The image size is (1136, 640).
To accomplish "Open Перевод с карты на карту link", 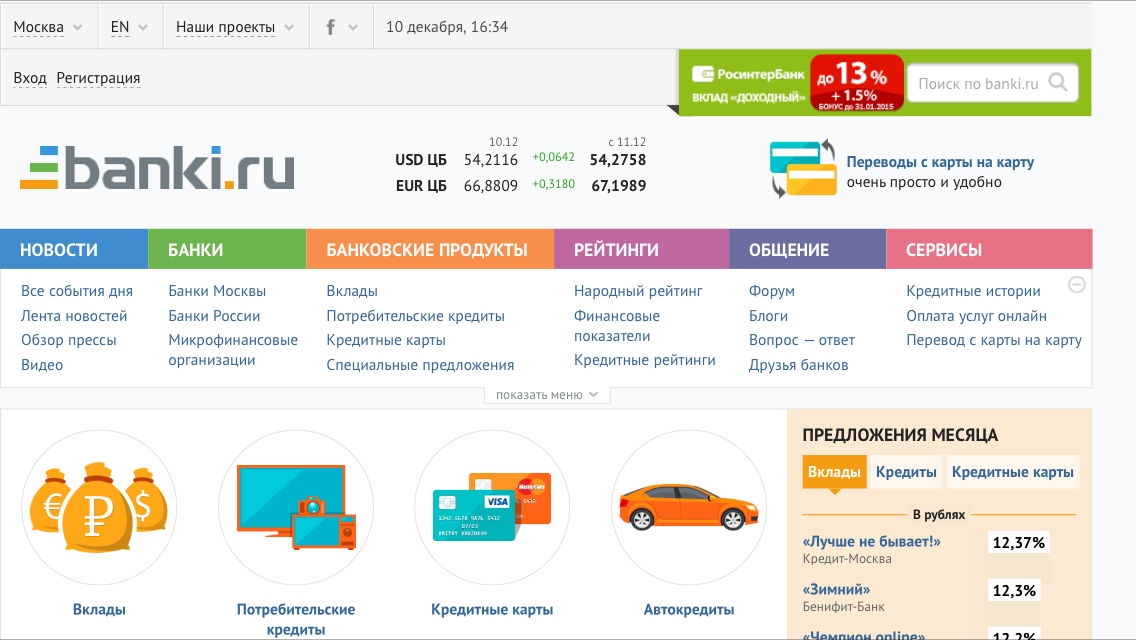I will (x=993, y=340).
